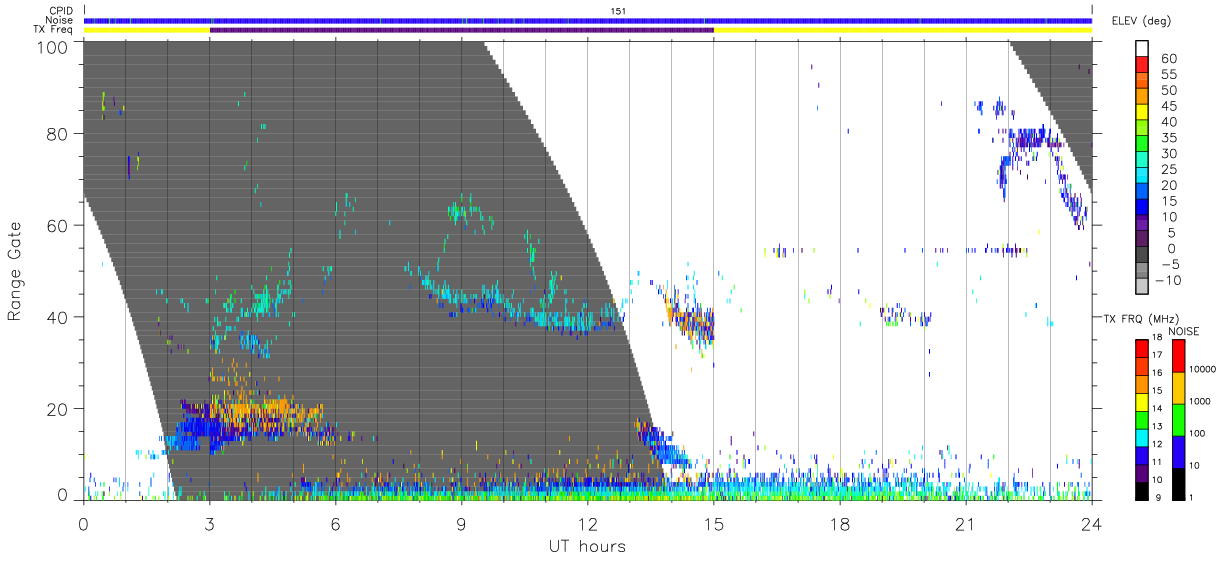
Task: Click x-axis tick label '6'
Action: coord(336,523)
